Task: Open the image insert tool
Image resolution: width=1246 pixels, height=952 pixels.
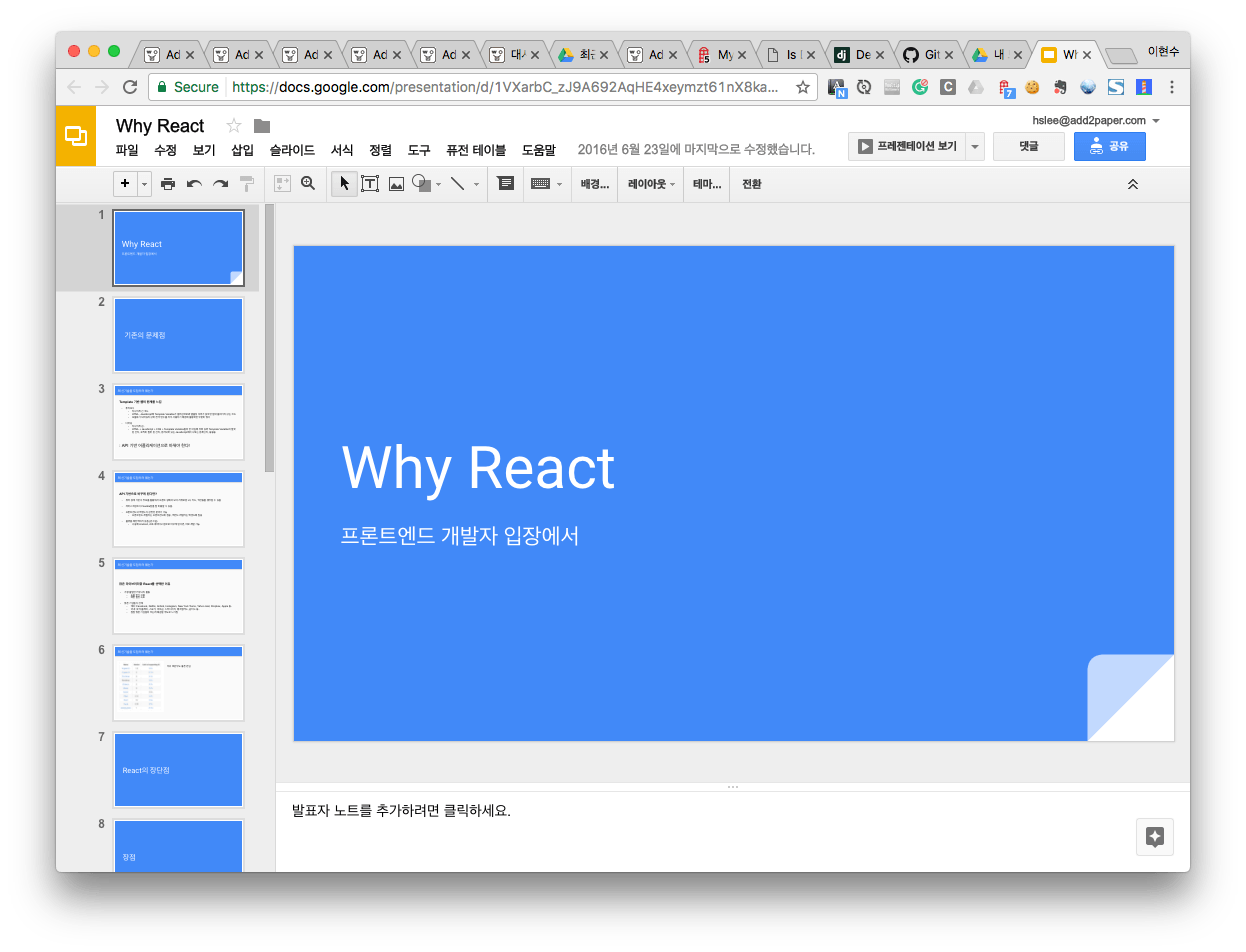Action: pos(396,183)
